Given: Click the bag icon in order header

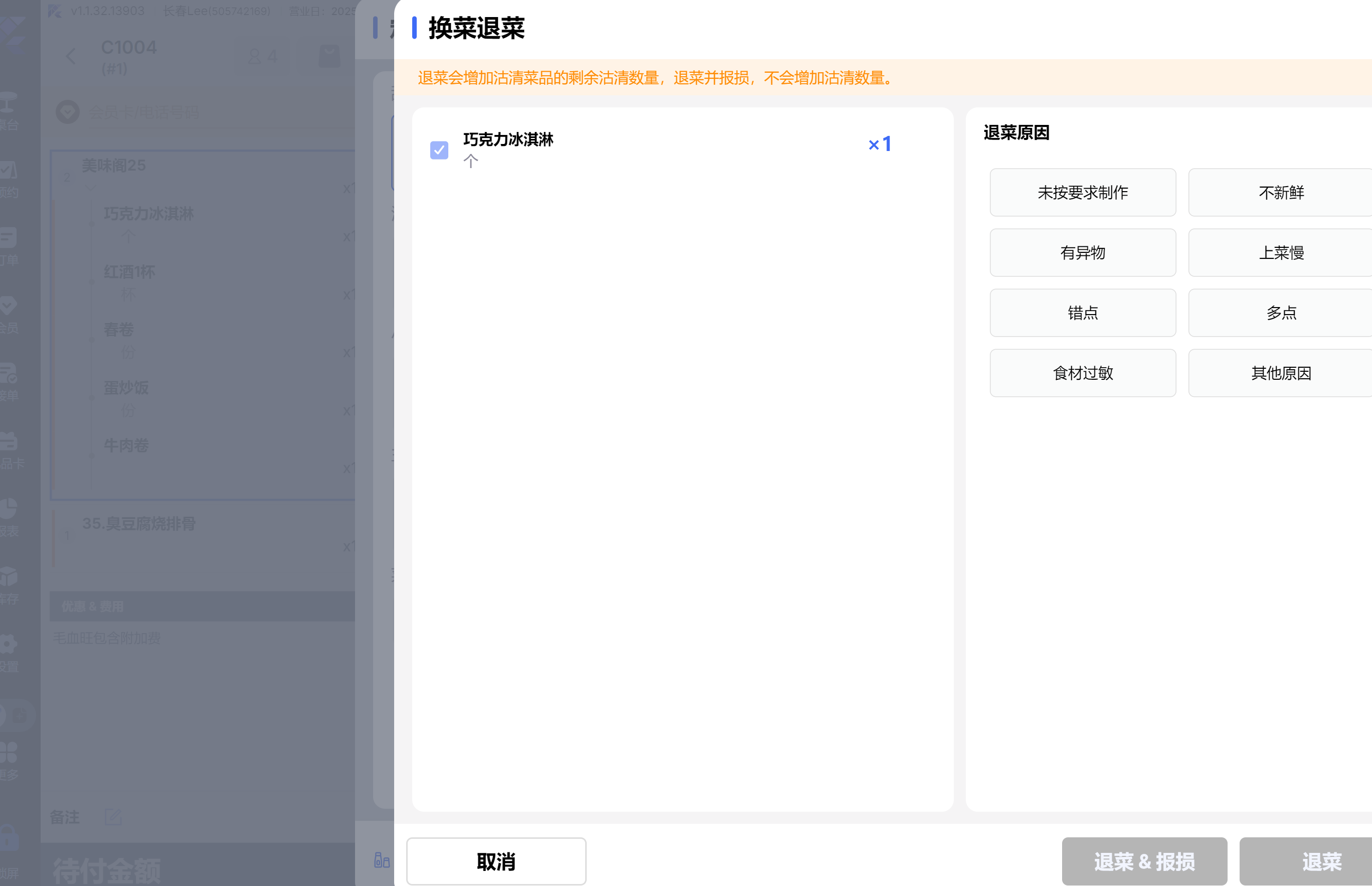Looking at the screenshot, I should (329, 56).
